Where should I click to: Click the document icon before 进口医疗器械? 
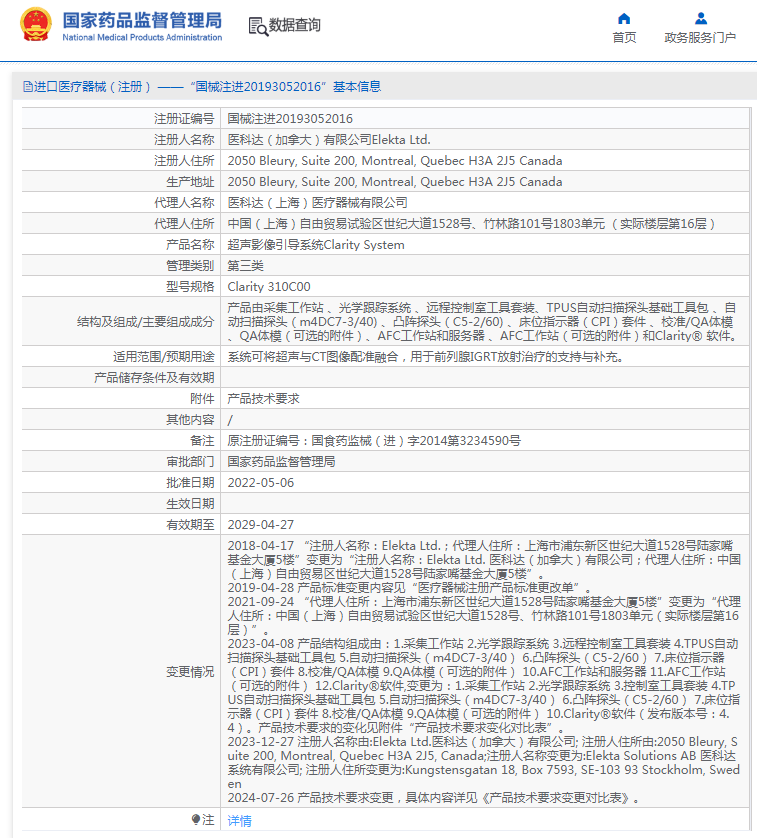28,87
